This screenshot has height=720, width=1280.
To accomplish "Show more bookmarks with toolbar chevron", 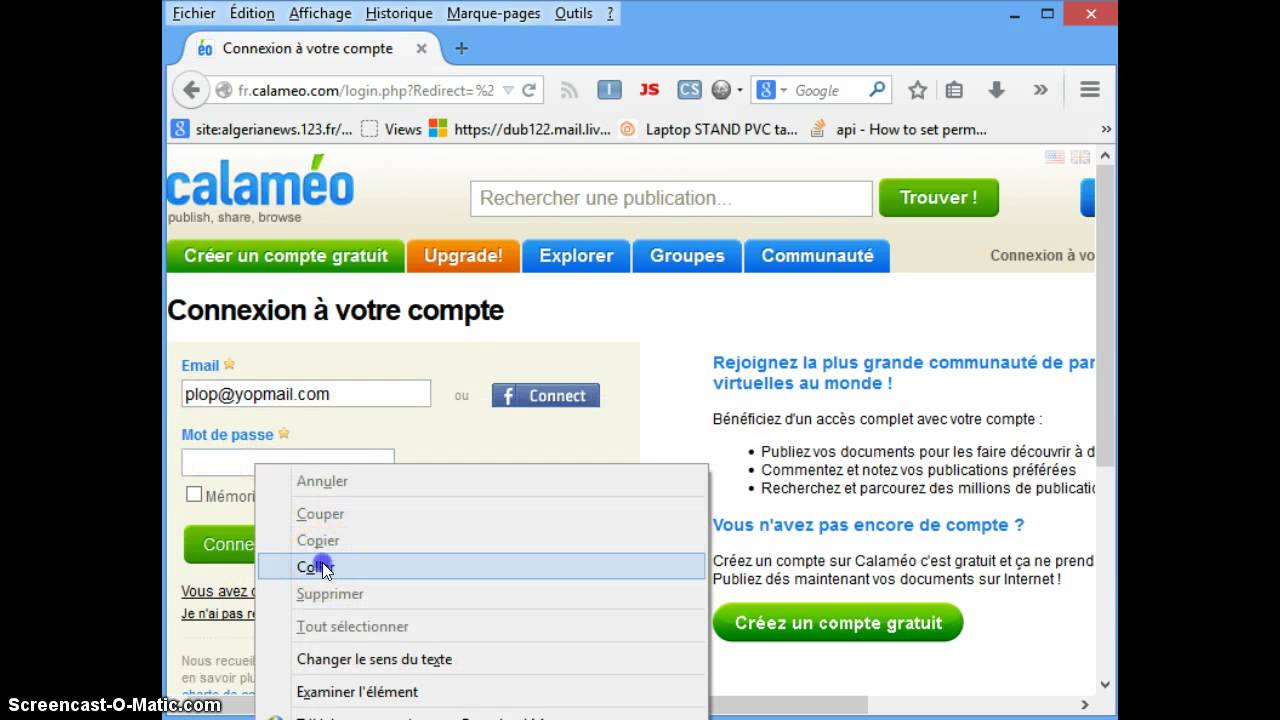I will click(1105, 129).
